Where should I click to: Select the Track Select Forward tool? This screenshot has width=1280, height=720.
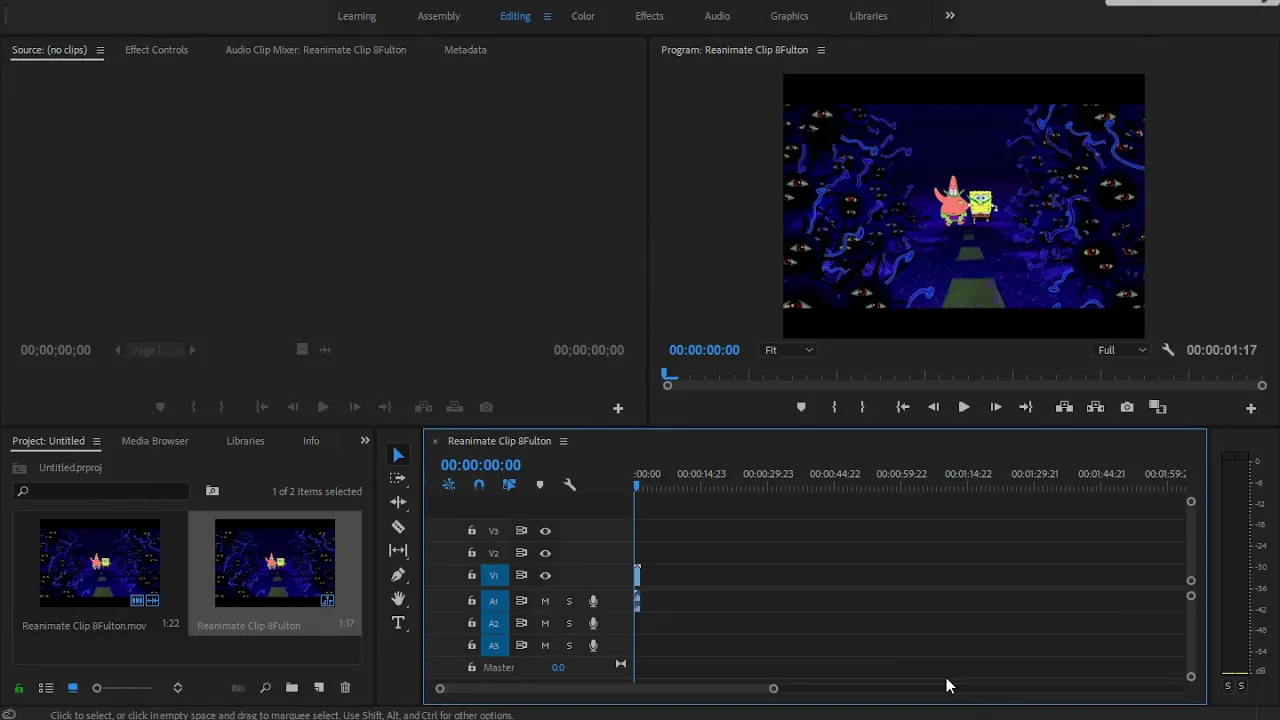(398, 479)
